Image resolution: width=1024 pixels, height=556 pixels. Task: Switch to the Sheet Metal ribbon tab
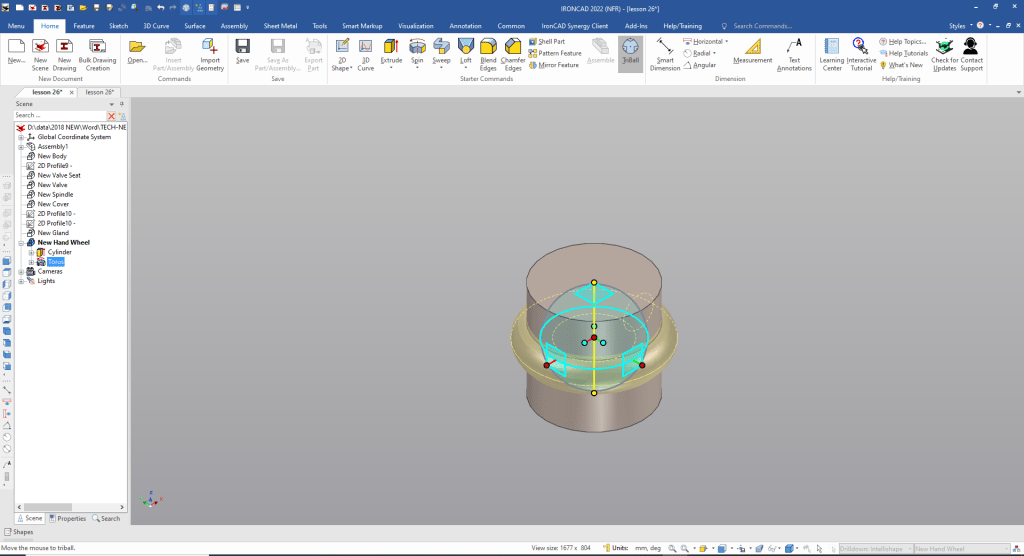pyautogui.click(x=279, y=25)
